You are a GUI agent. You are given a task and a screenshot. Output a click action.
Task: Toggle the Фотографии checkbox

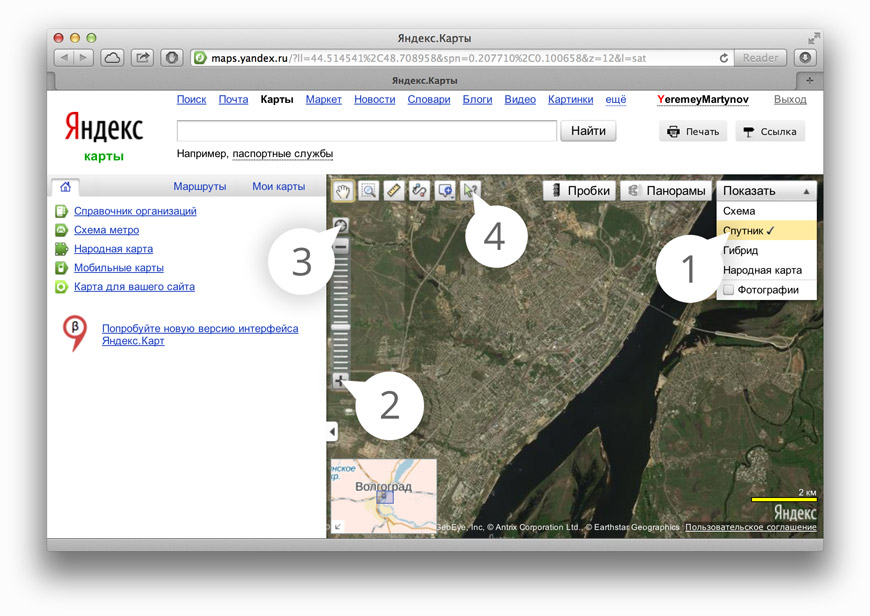point(729,290)
